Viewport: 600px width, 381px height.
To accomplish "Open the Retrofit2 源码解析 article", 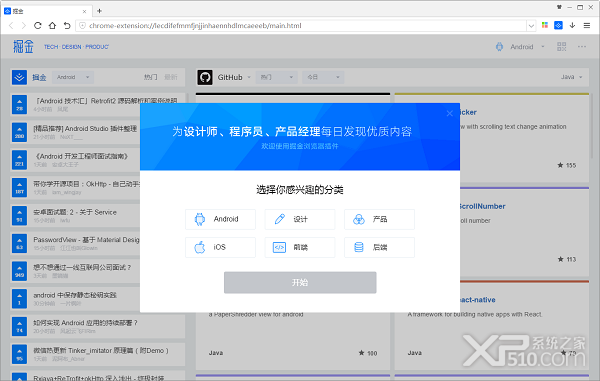I will [107, 101].
